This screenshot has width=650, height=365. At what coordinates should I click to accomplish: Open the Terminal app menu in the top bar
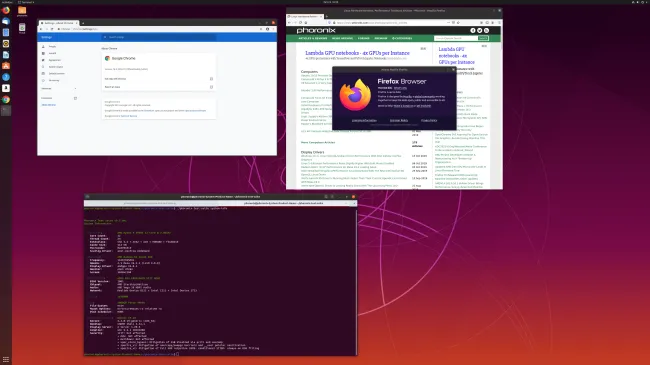point(26,2)
